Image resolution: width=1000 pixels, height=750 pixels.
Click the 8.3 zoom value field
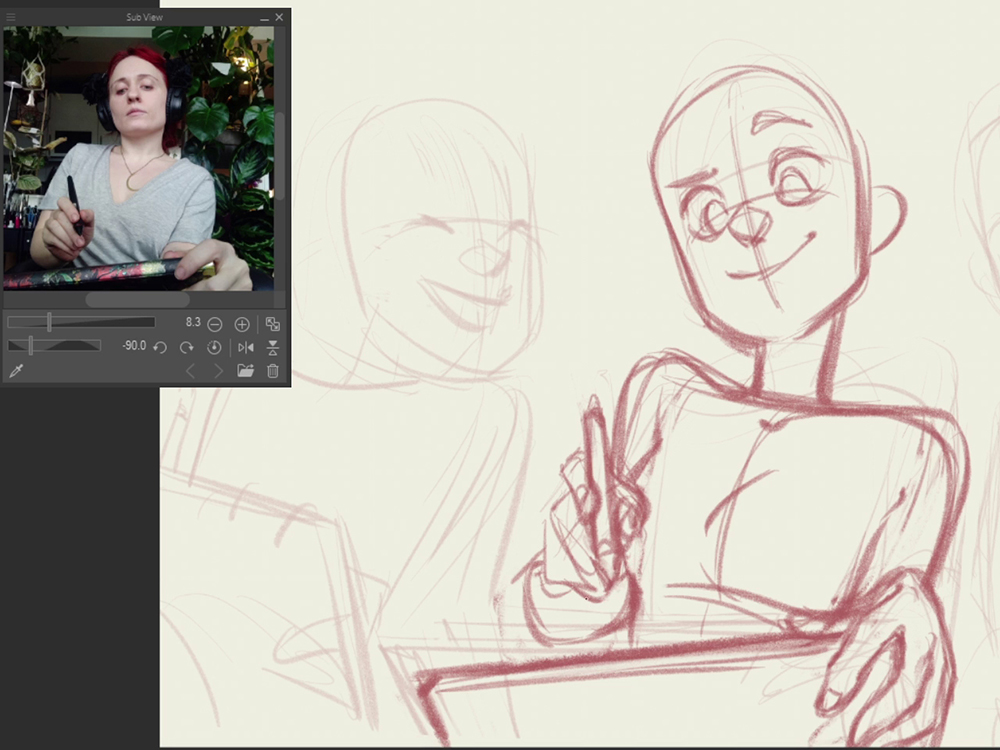click(x=192, y=323)
